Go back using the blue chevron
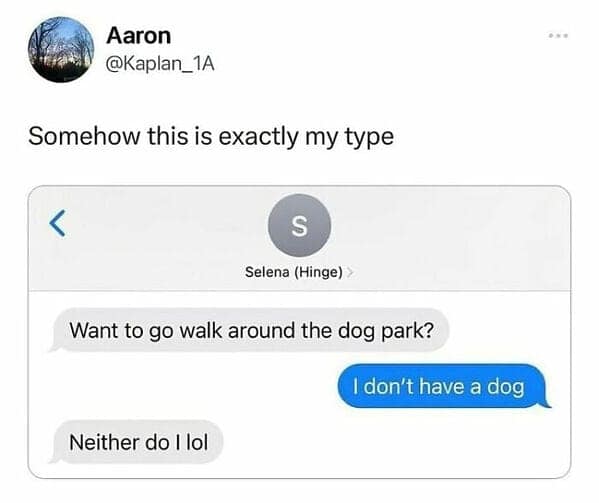The height and width of the screenshot is (503, 599). coord(58,223)
